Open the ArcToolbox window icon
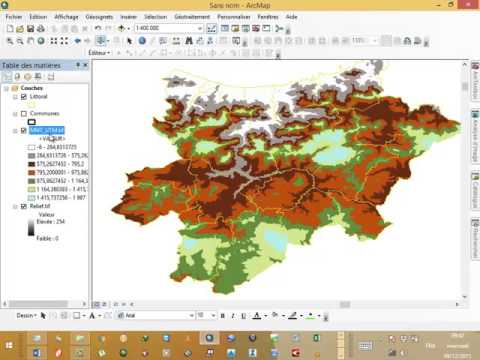Image resolution: width=480 pixels, height=360 pixels. (x=256, y=29)
